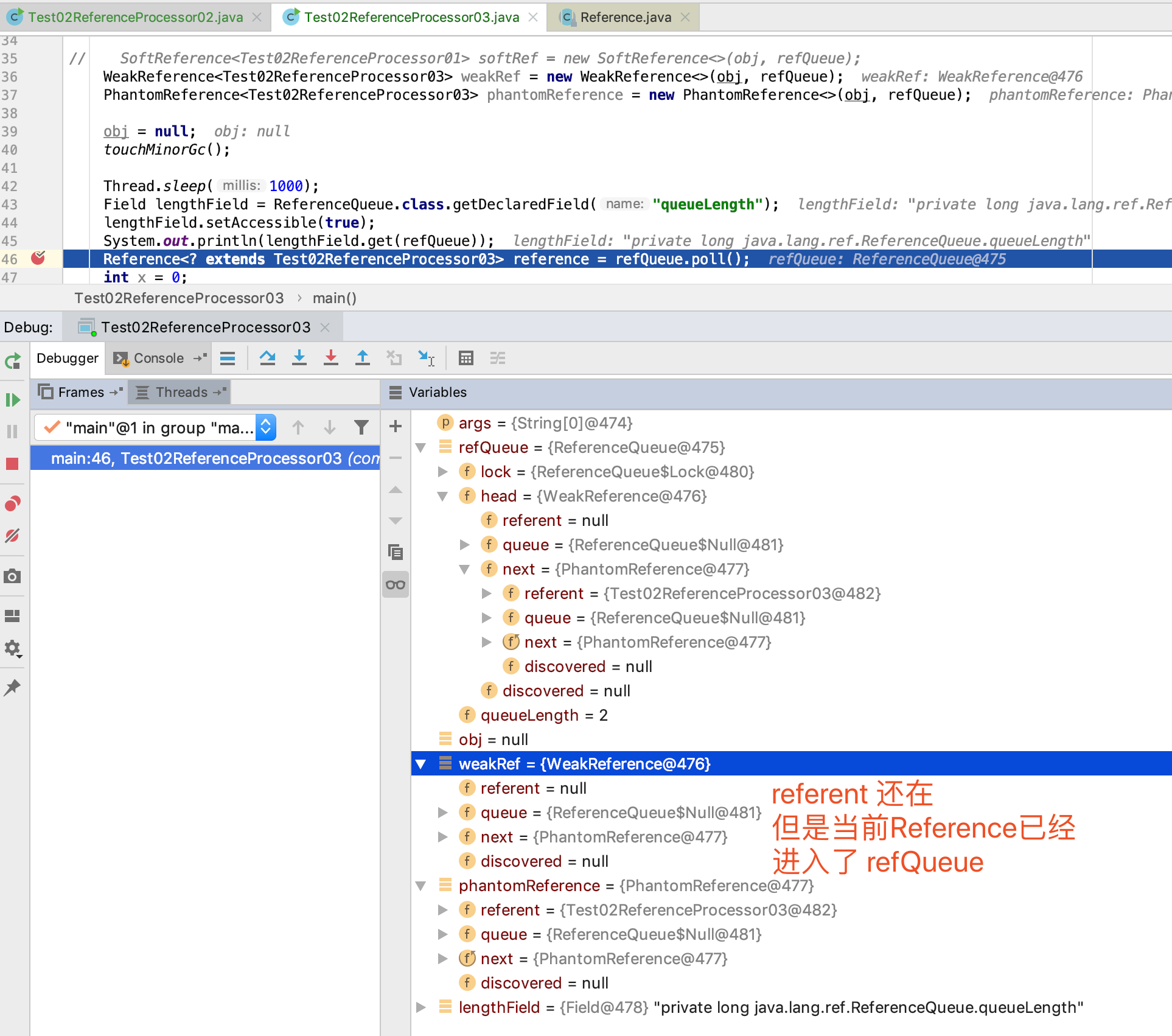Viewport: 1172px width, 1036px height.
Task: Select the Step Over icon
Action: [268, 358]
